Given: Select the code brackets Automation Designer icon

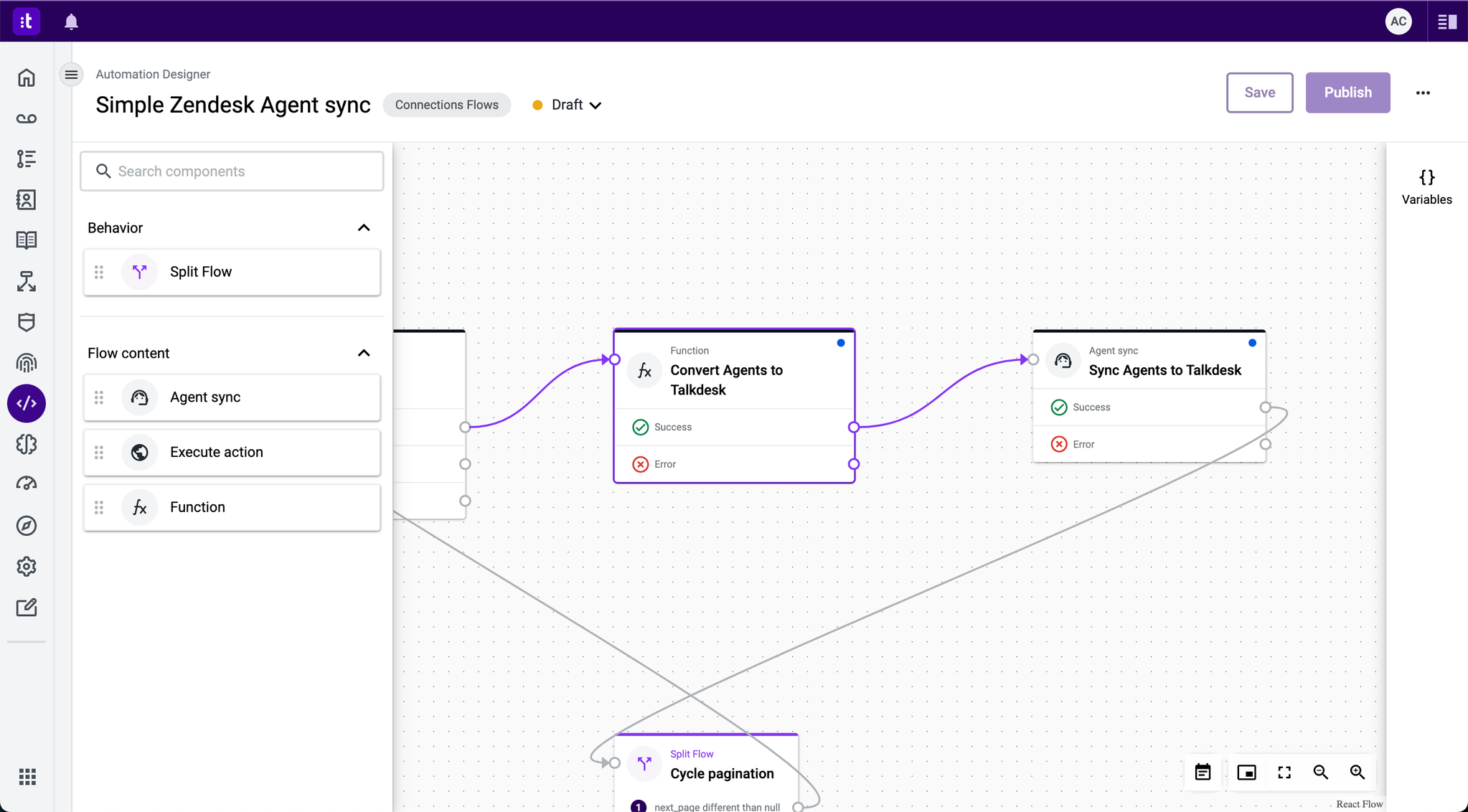Looking at the screenshot, I should [x=27, y=403].
